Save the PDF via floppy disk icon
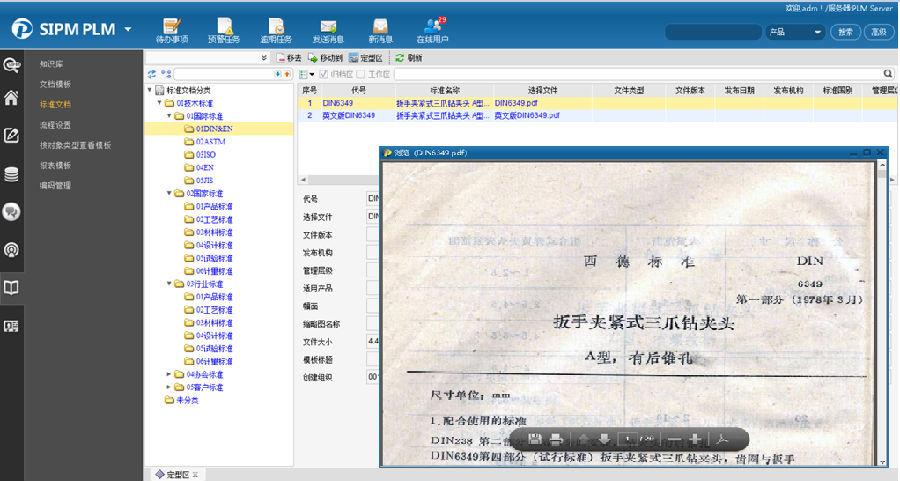900x481 pixels. [x=535, y=440]
